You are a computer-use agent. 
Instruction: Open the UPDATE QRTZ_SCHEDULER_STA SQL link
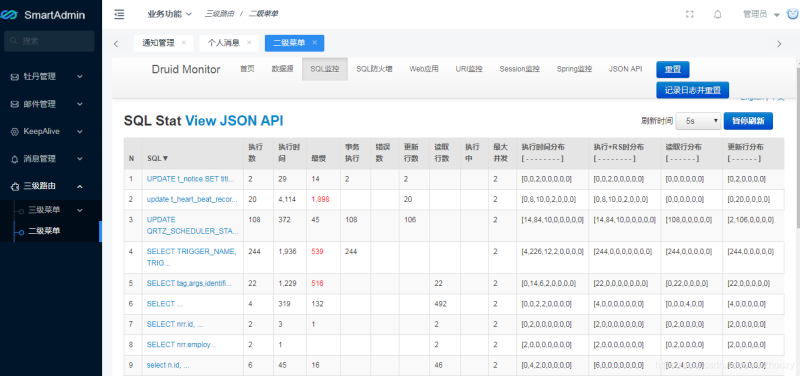tap(192, 225)
